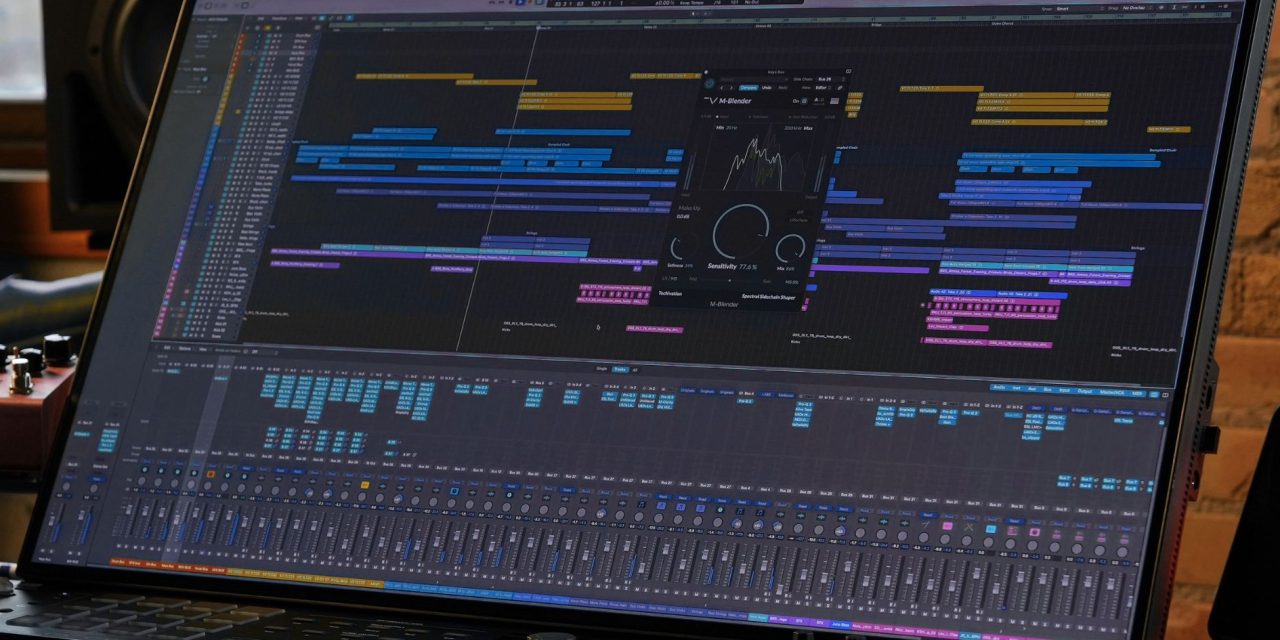Switch A/B comparison in M-Blender

pyautogui.click(x=819, y=100)
